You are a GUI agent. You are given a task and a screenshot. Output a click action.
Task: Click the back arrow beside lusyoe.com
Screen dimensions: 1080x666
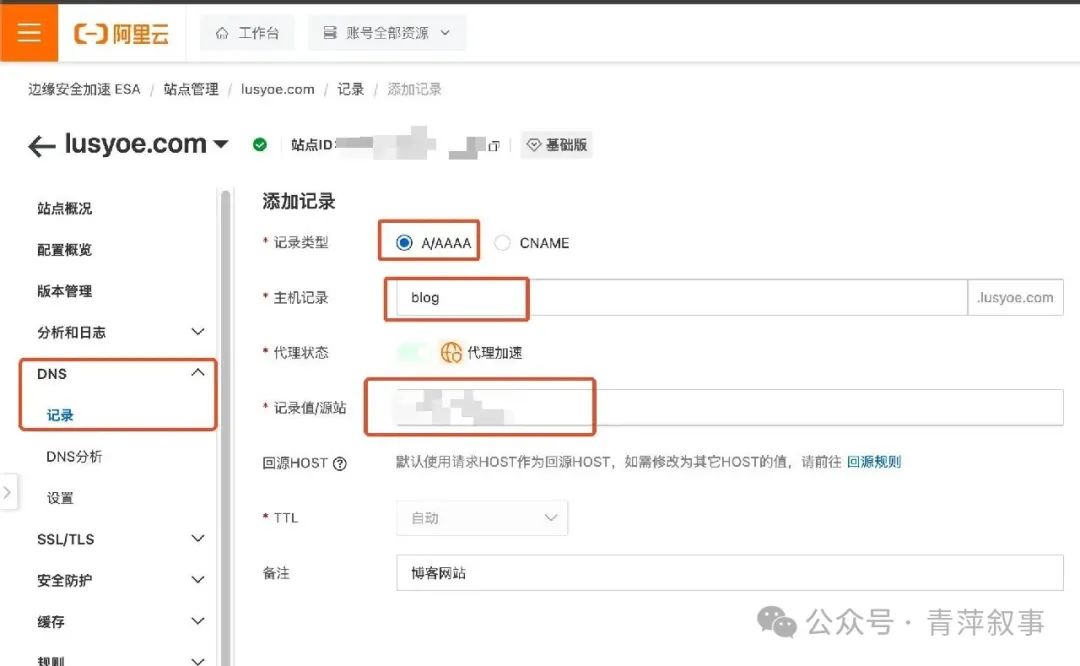click(41, 146)
